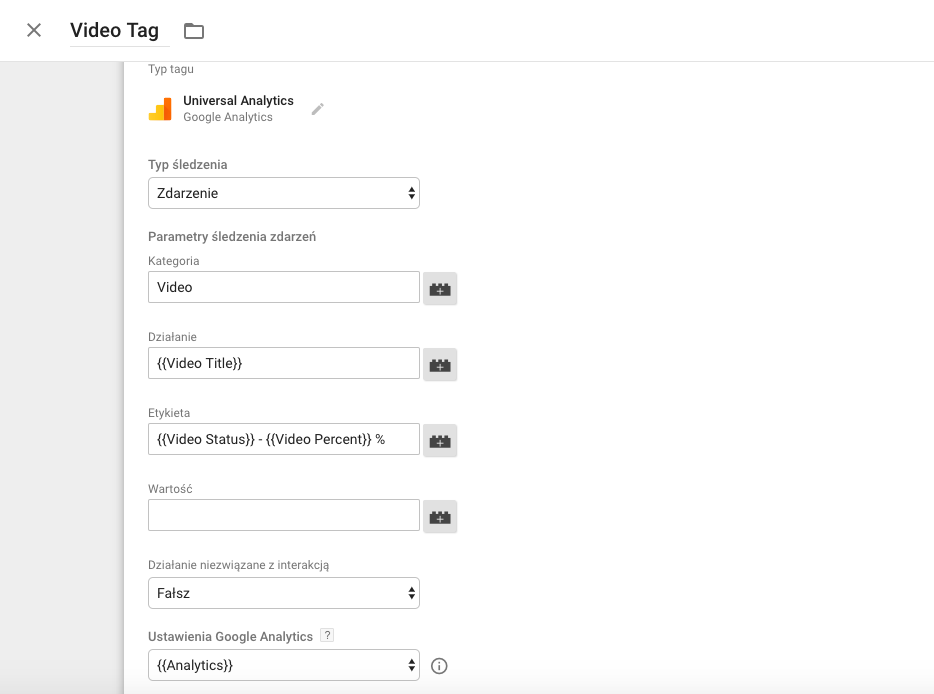
Task: Open the Typ śledzenia dropdown
Action: [x=283, y=193]
